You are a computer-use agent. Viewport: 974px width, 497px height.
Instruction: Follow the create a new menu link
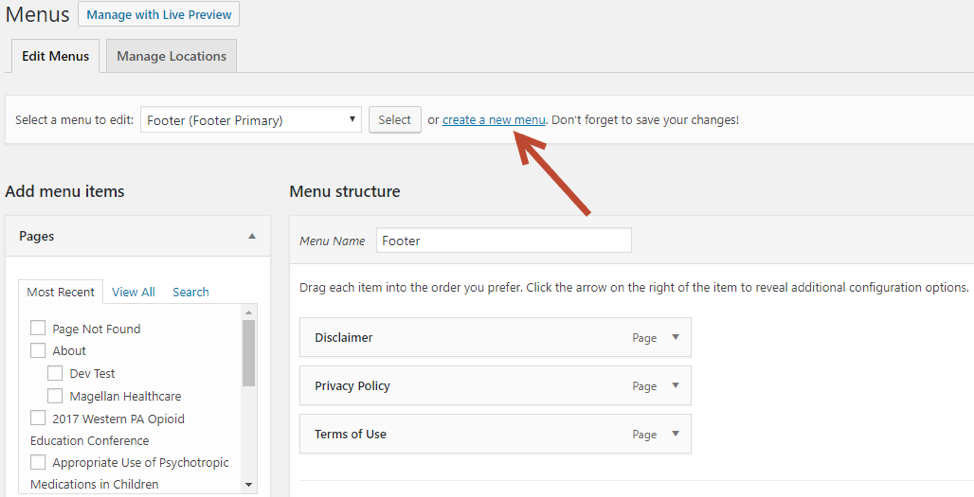[494, 120]
